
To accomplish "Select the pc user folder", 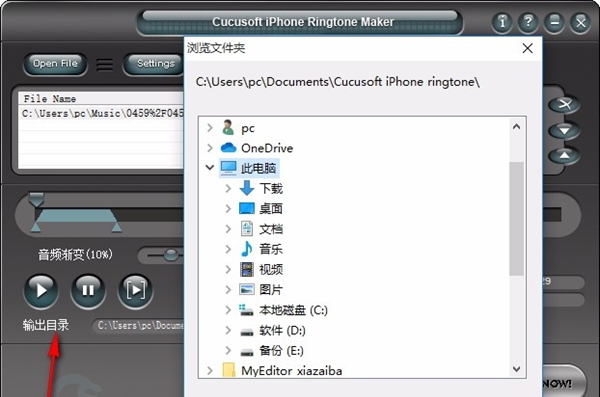I will point(238,128).
